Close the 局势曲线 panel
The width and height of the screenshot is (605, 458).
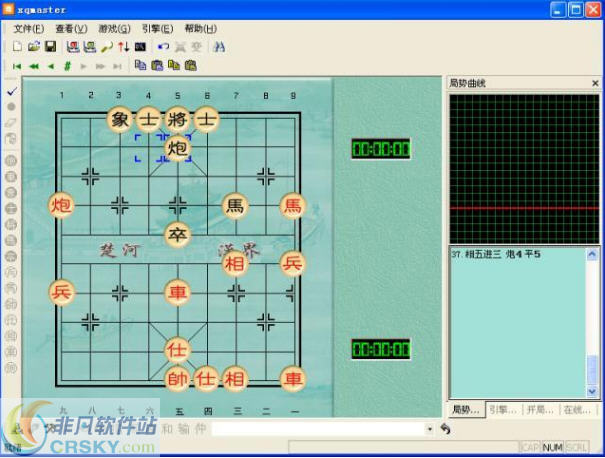pos(595,83)
